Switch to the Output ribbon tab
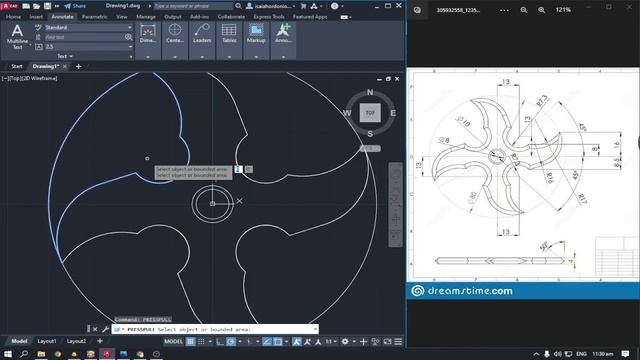The width and height of the screenshot is (640, 360). tap(173, 17)
